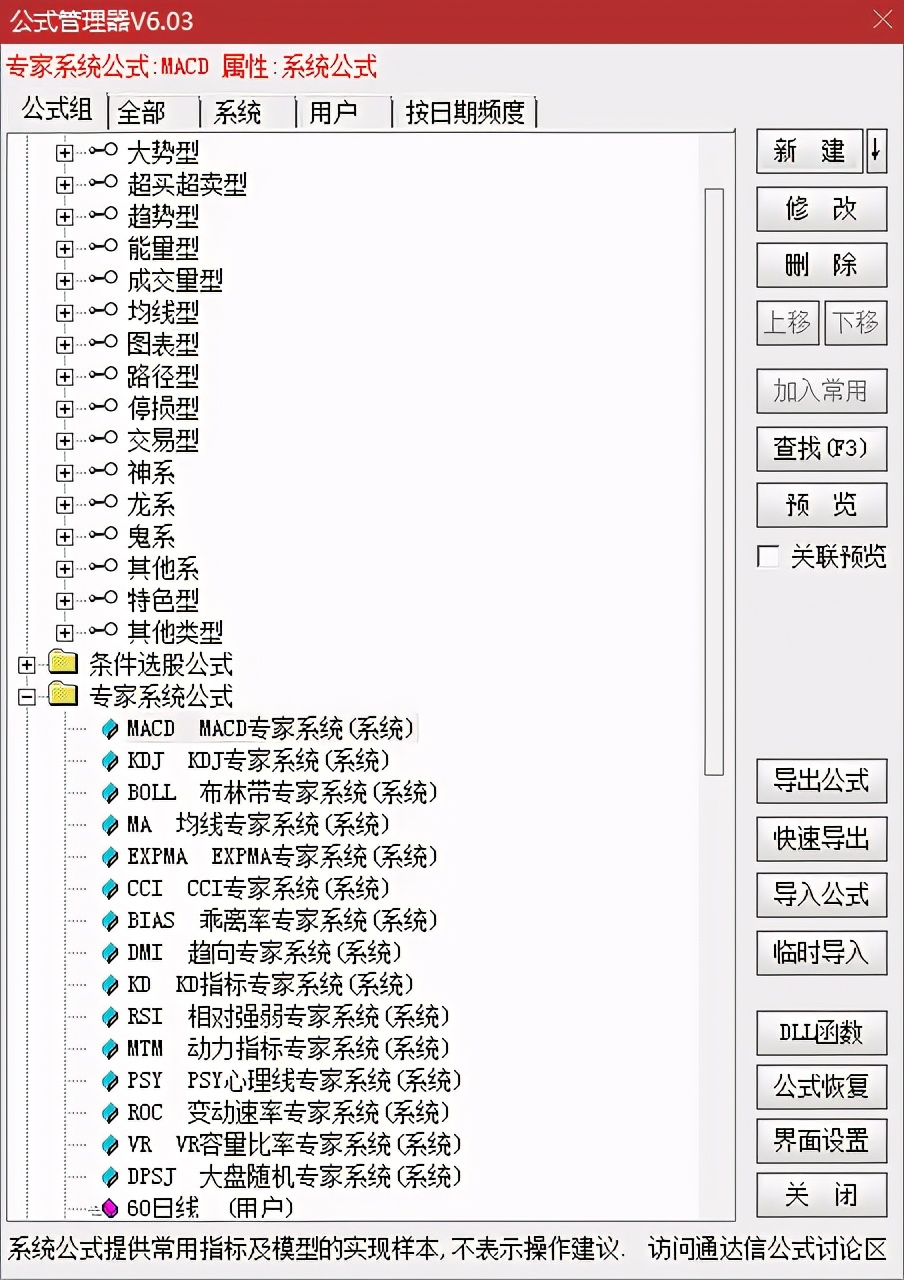This screenshot has height=1280, width=904.
Task: Click the RSI 相对强弱 formula icon
Action: coord(111,1016)
